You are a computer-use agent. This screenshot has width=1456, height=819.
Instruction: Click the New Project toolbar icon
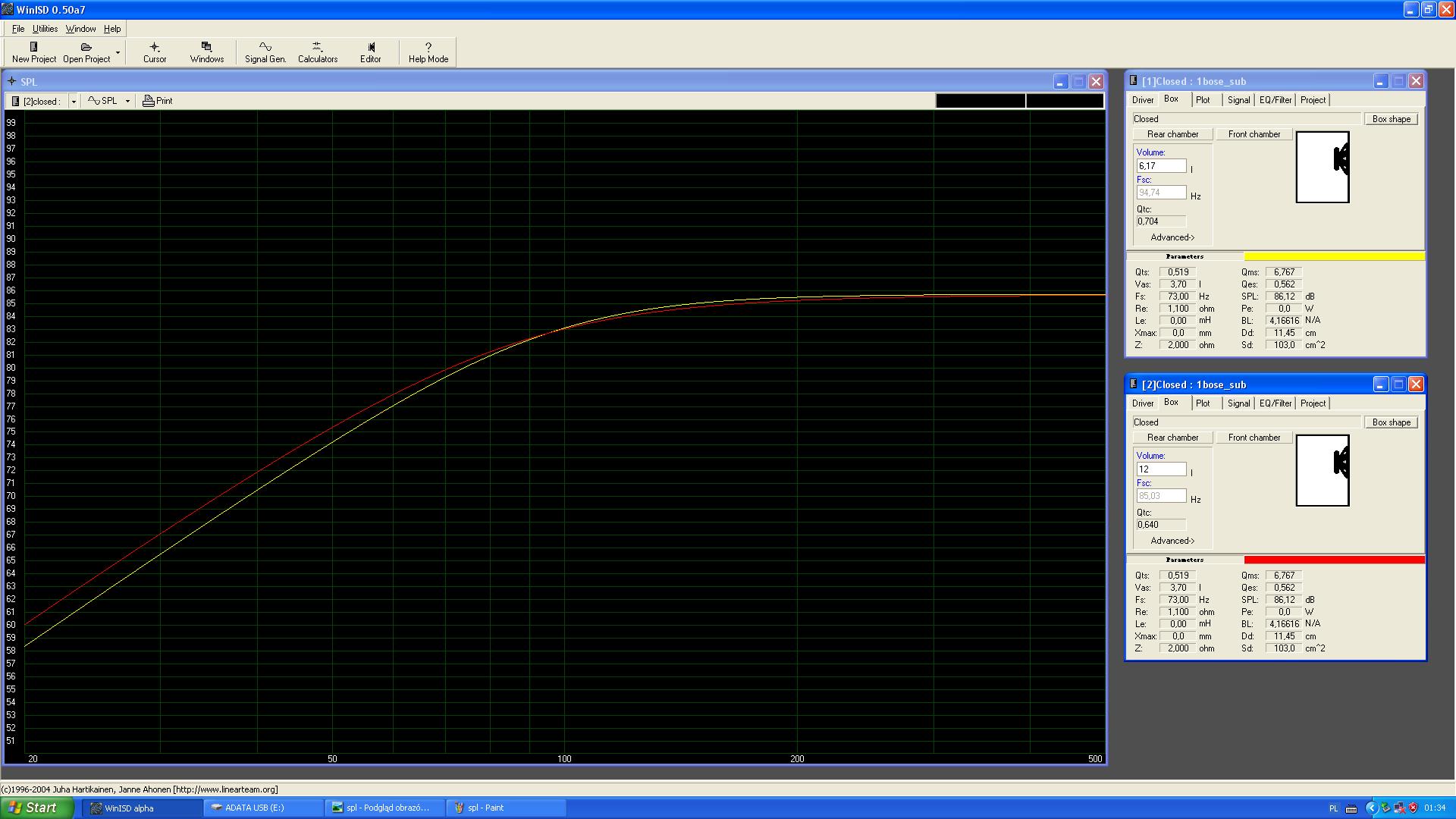pos(33,47)
